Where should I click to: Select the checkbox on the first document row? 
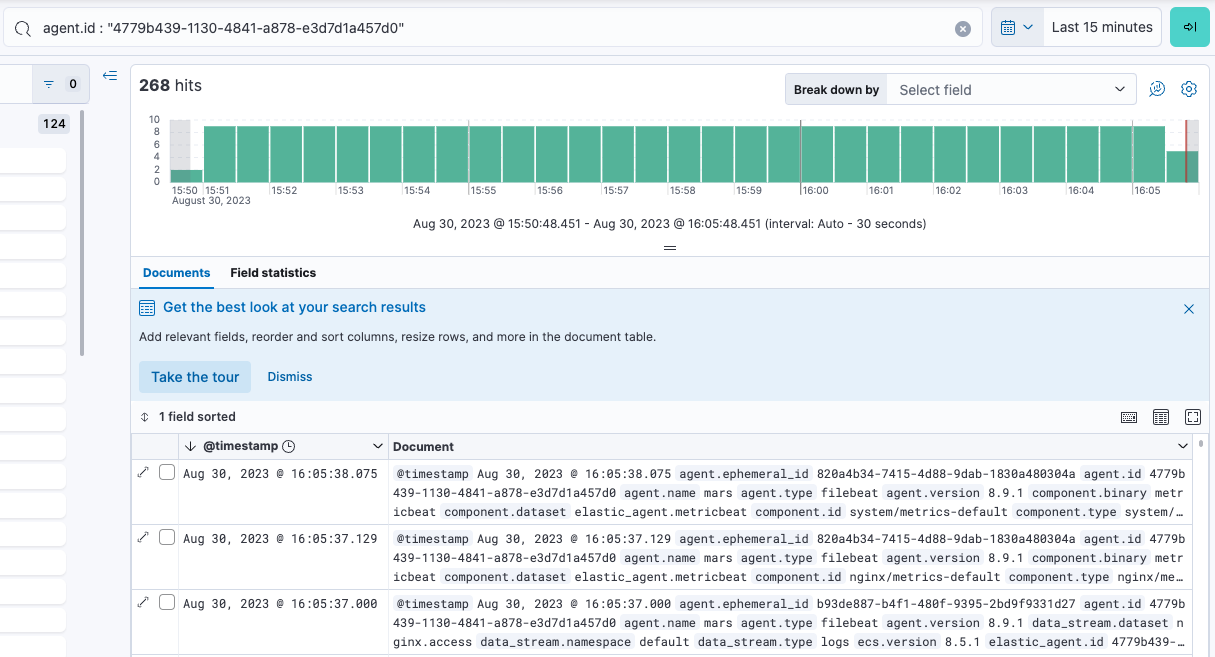167,472
